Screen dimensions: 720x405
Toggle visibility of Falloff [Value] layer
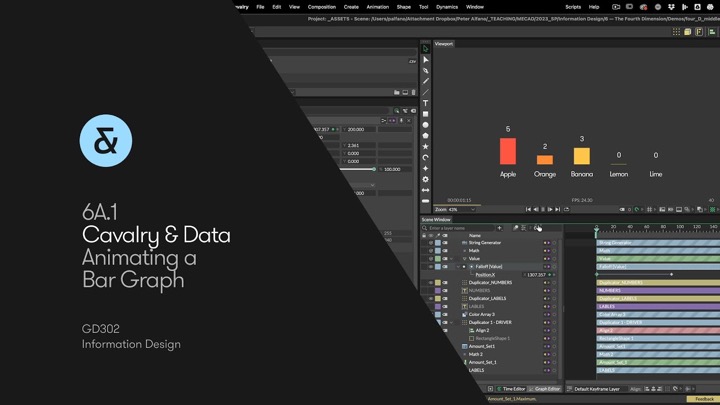coord(431,266)
